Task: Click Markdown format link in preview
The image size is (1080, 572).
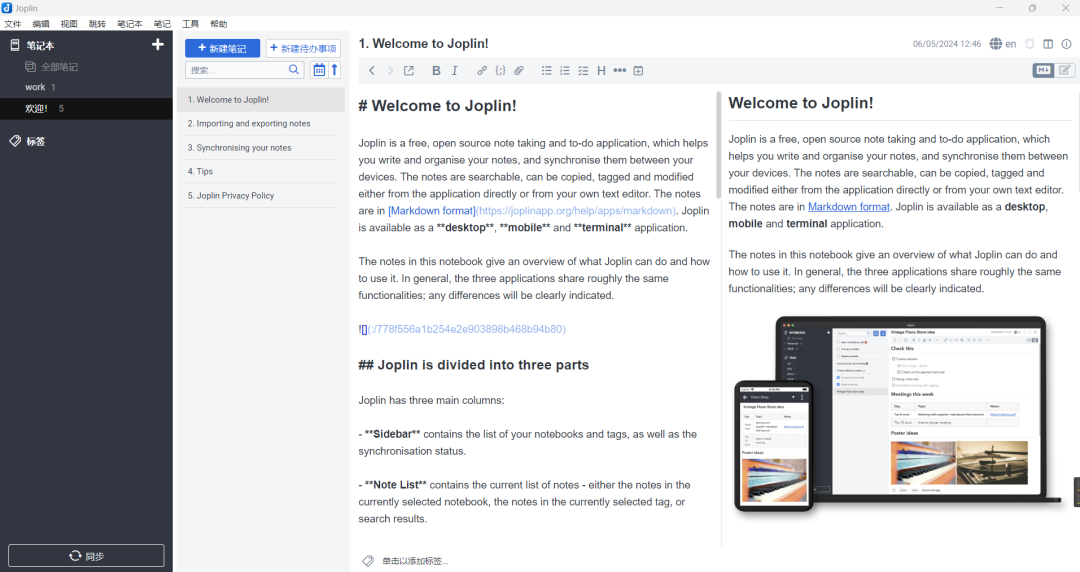Action: click(x=849, y=207)
